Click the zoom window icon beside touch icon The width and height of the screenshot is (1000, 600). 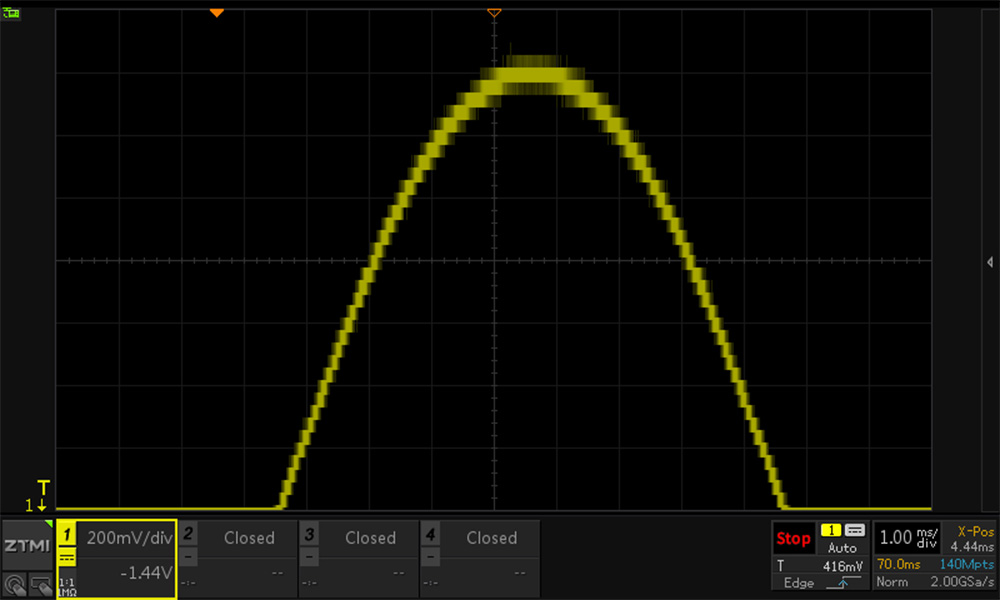coord(40,582)
